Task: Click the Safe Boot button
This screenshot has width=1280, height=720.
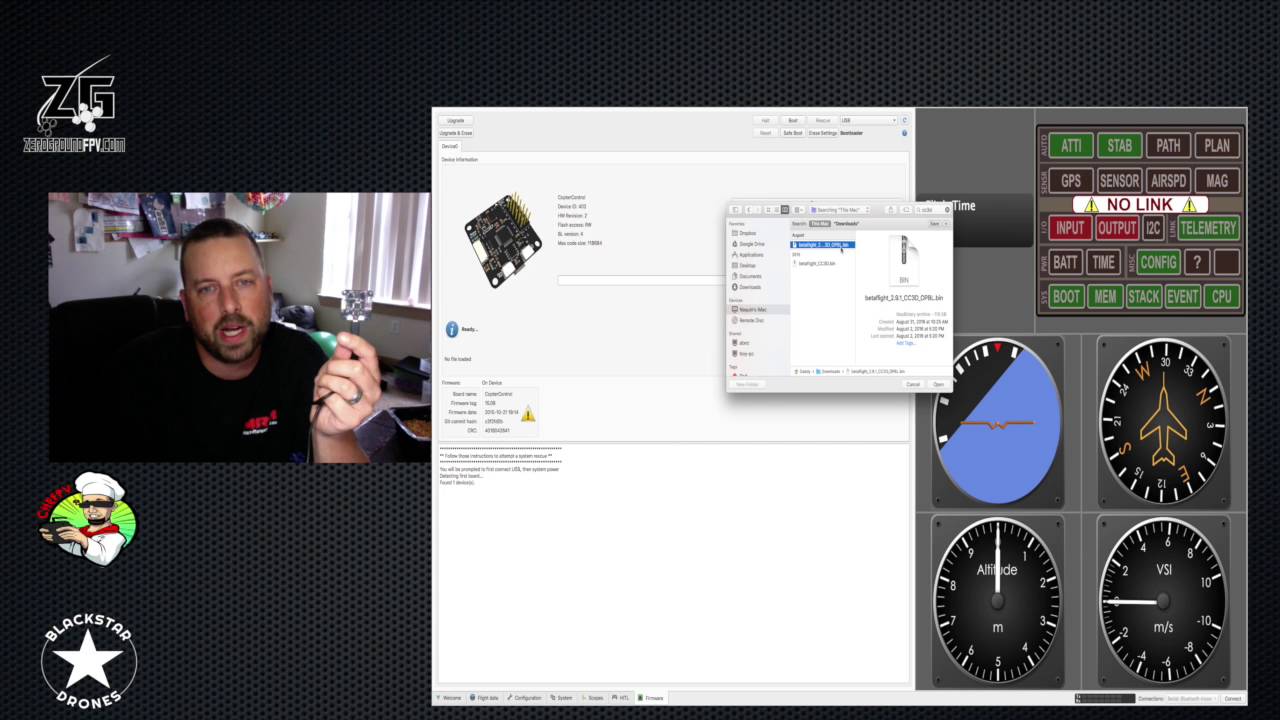Action: coord(793,133)
